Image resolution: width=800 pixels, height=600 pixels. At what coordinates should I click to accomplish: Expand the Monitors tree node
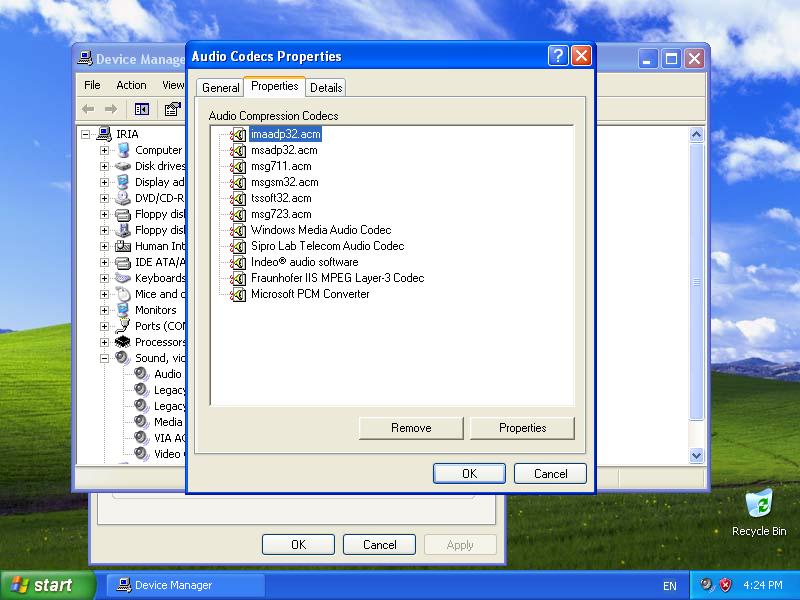point(104,310)
